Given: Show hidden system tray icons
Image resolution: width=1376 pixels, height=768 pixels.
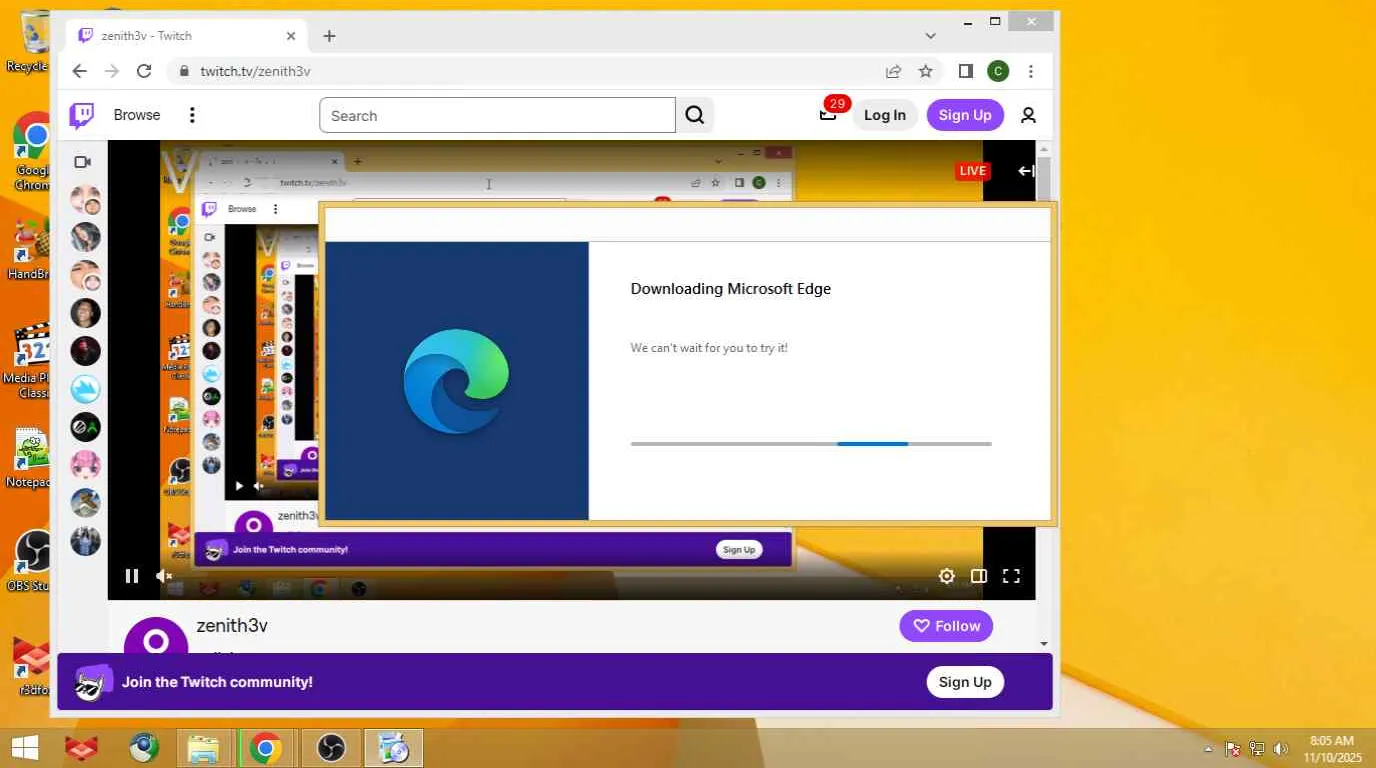Looking at the screenshot, I should point(1208,749).
